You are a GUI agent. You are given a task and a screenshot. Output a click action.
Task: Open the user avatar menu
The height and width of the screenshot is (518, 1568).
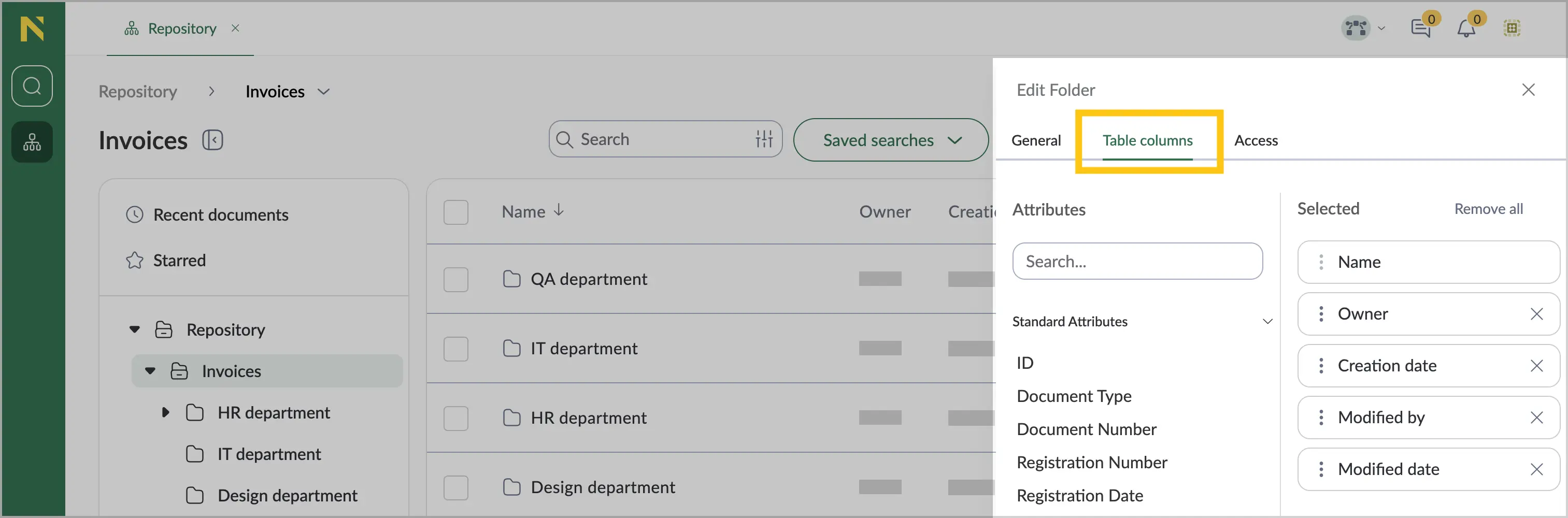coord(1356,28)
